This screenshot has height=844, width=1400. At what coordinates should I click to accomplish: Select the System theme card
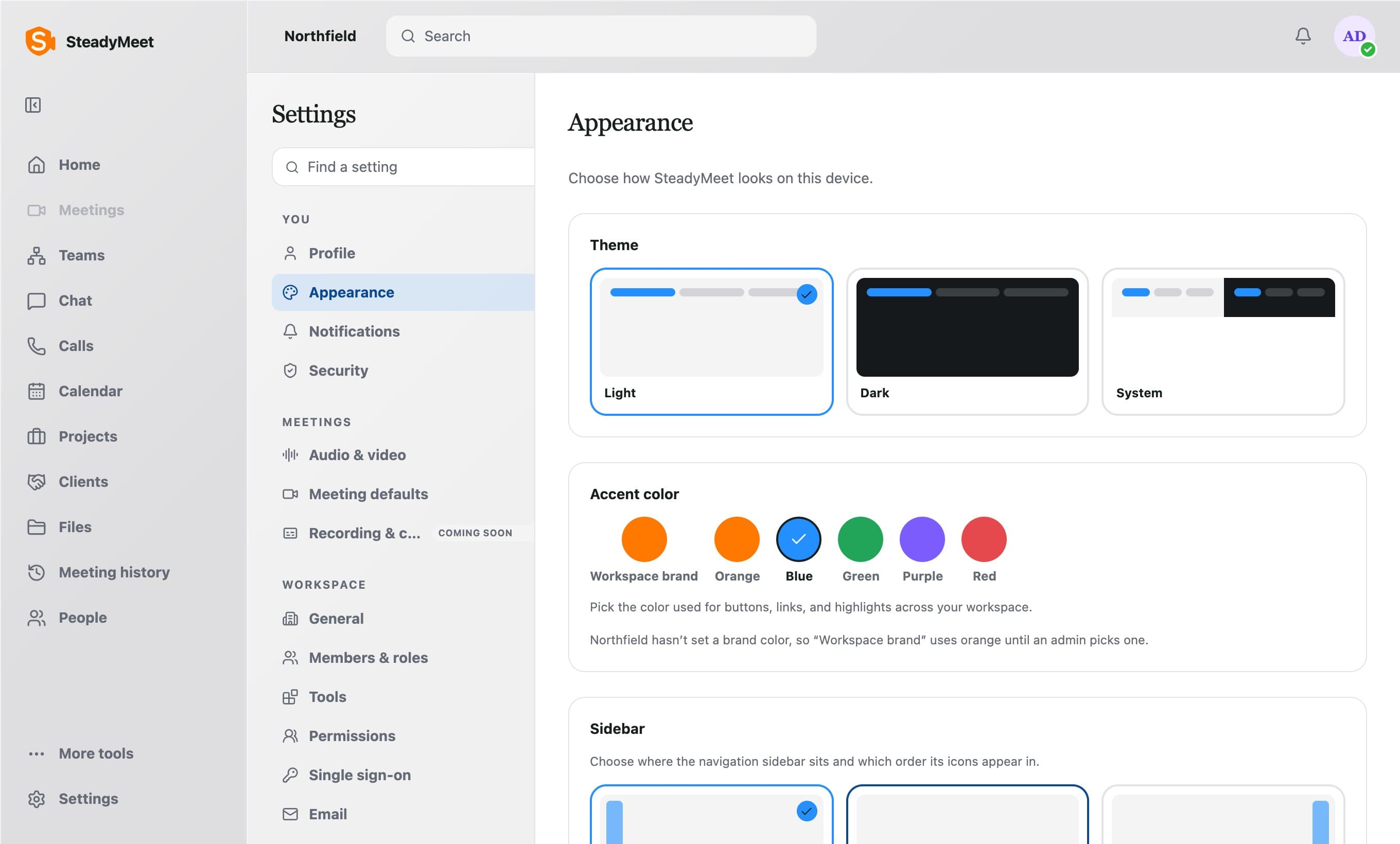click(x=1223, y=342)
